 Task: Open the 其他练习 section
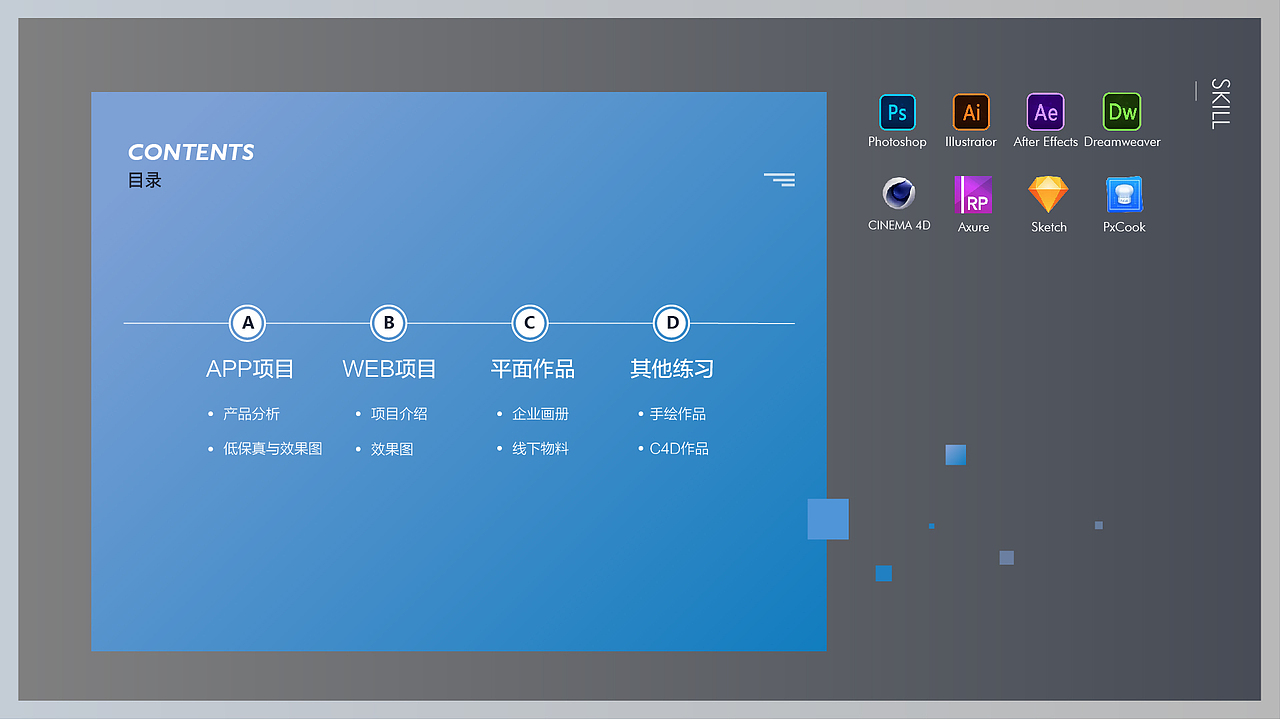[x=671, y=369]
